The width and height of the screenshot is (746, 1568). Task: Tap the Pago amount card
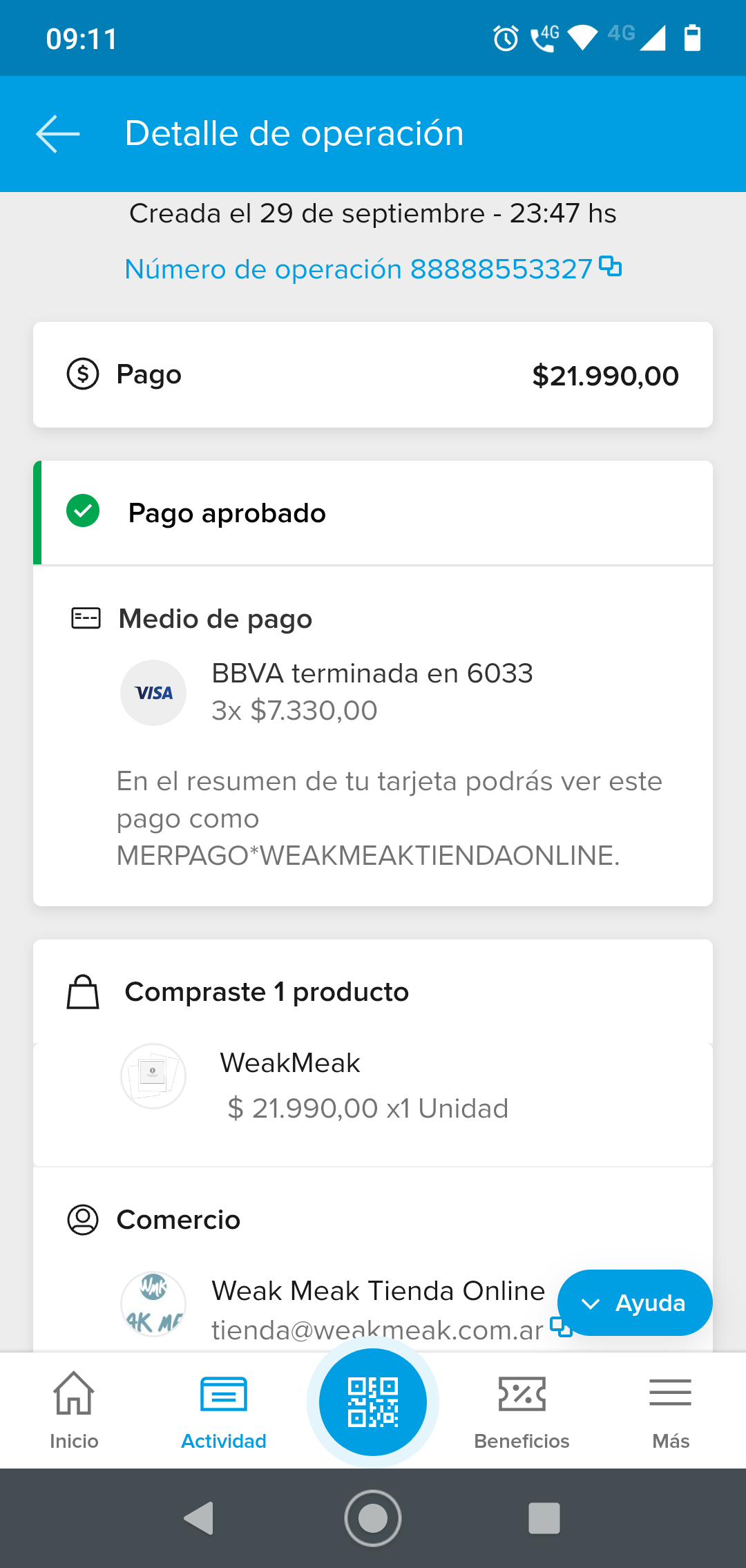point(373,375)
